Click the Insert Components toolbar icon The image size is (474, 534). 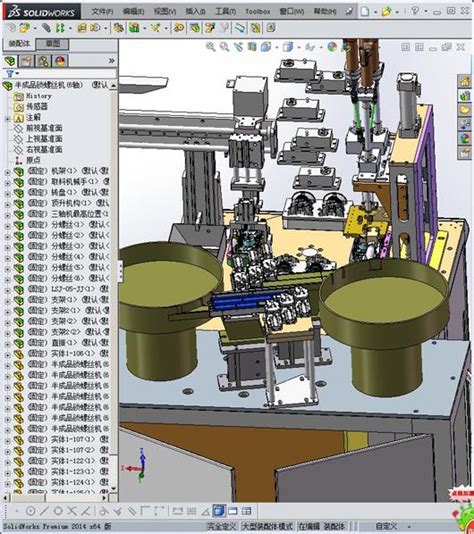coord(24,28)
